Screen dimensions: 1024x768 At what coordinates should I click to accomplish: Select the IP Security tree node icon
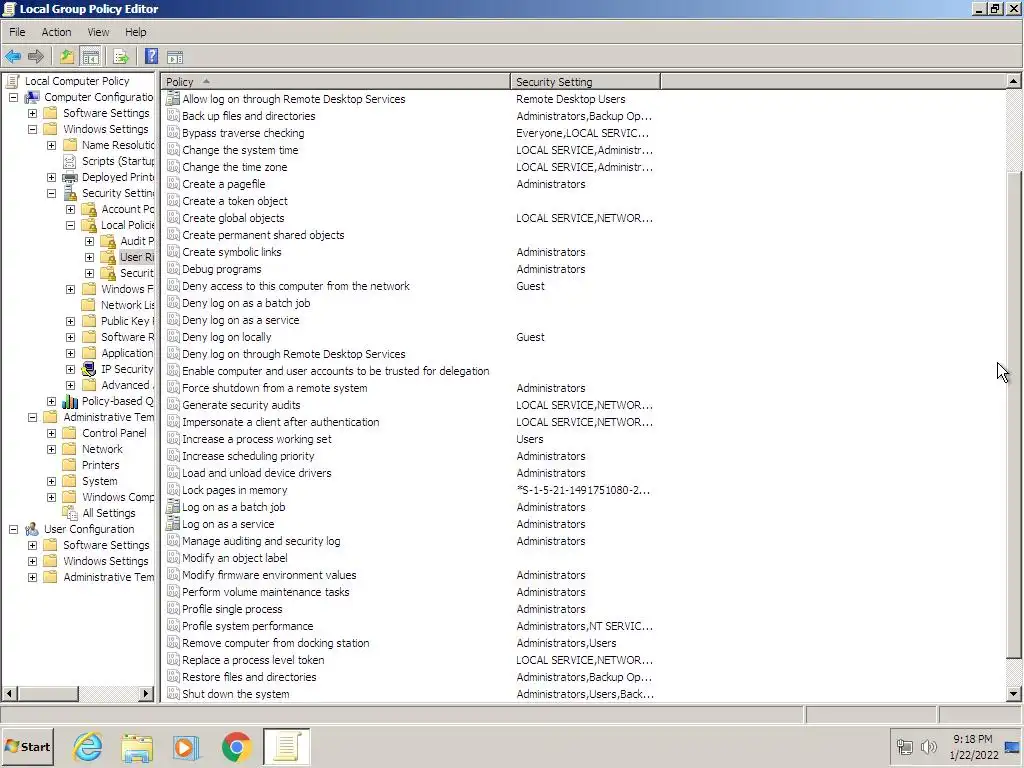coord(89,369)
